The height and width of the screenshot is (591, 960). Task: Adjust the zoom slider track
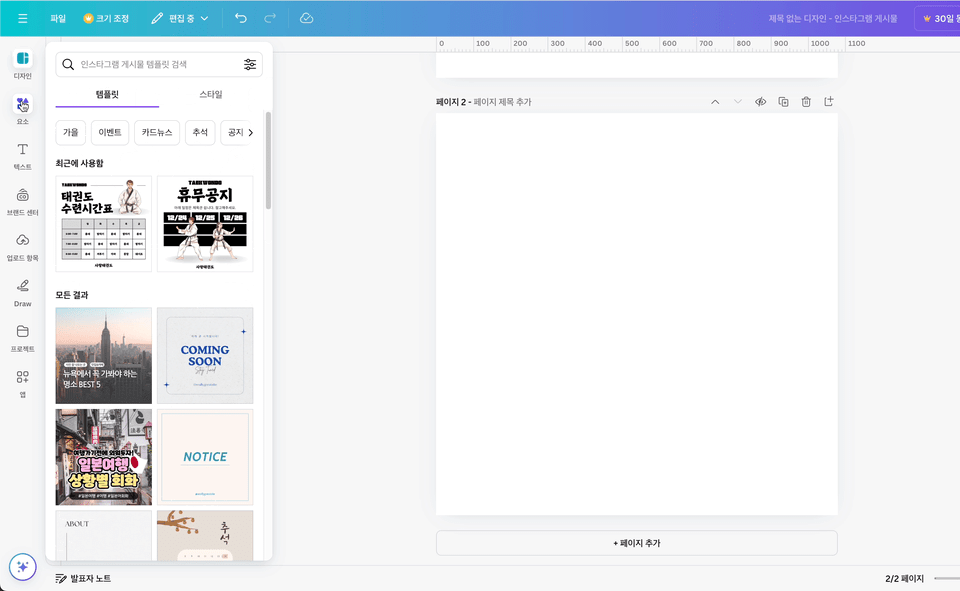coord(947,579)
